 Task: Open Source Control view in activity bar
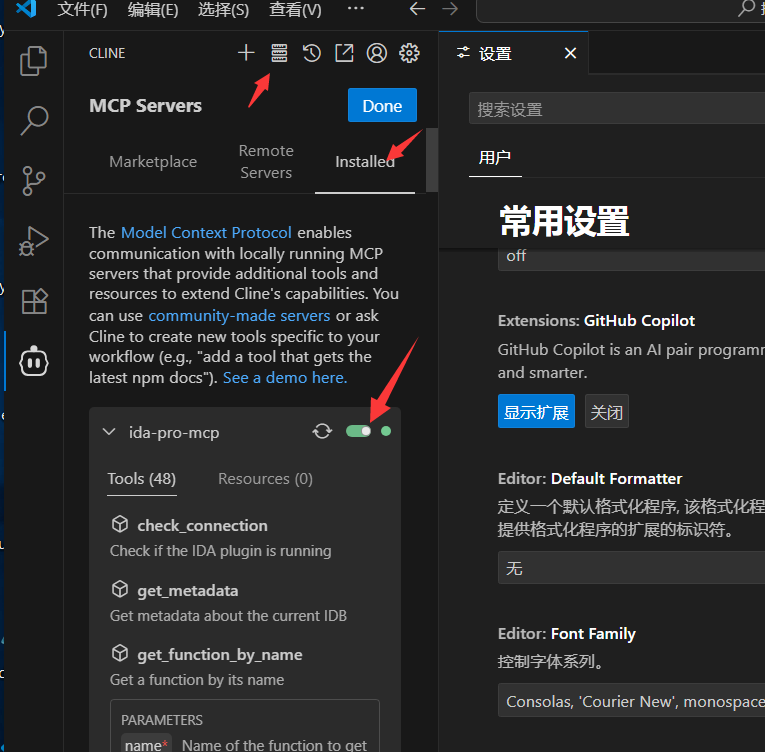tap(34, 181)
